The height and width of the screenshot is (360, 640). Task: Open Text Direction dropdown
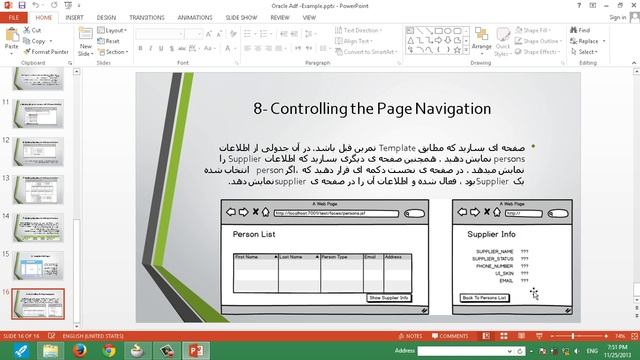[358, 30]
